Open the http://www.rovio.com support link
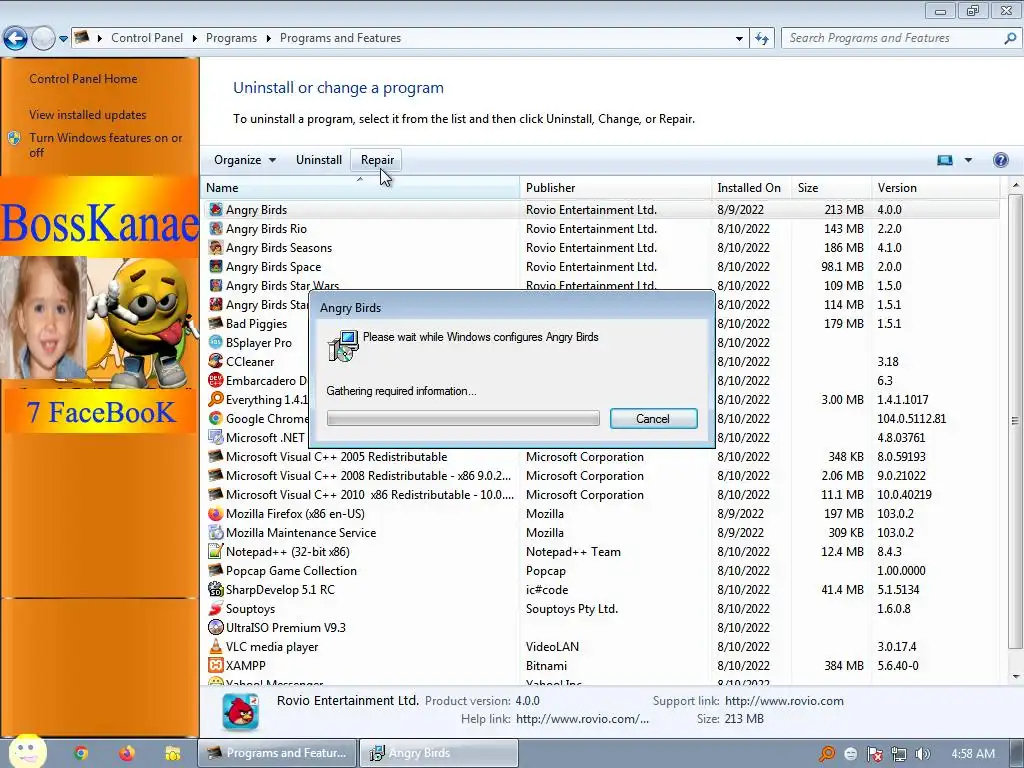The image size is (1024, 768). [x=784, y=701]
